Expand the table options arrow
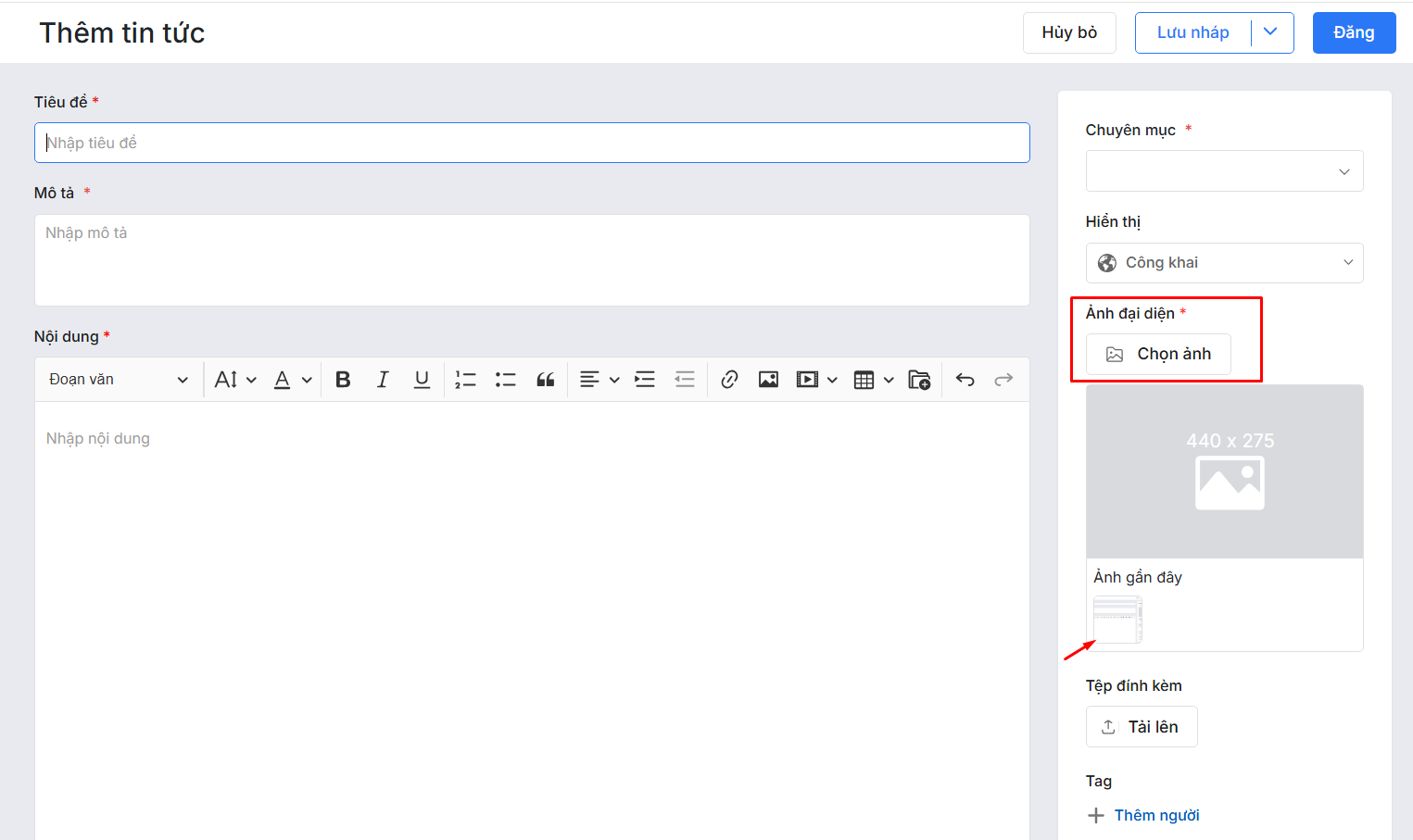 pyautogui.click(x=889, y=380)
